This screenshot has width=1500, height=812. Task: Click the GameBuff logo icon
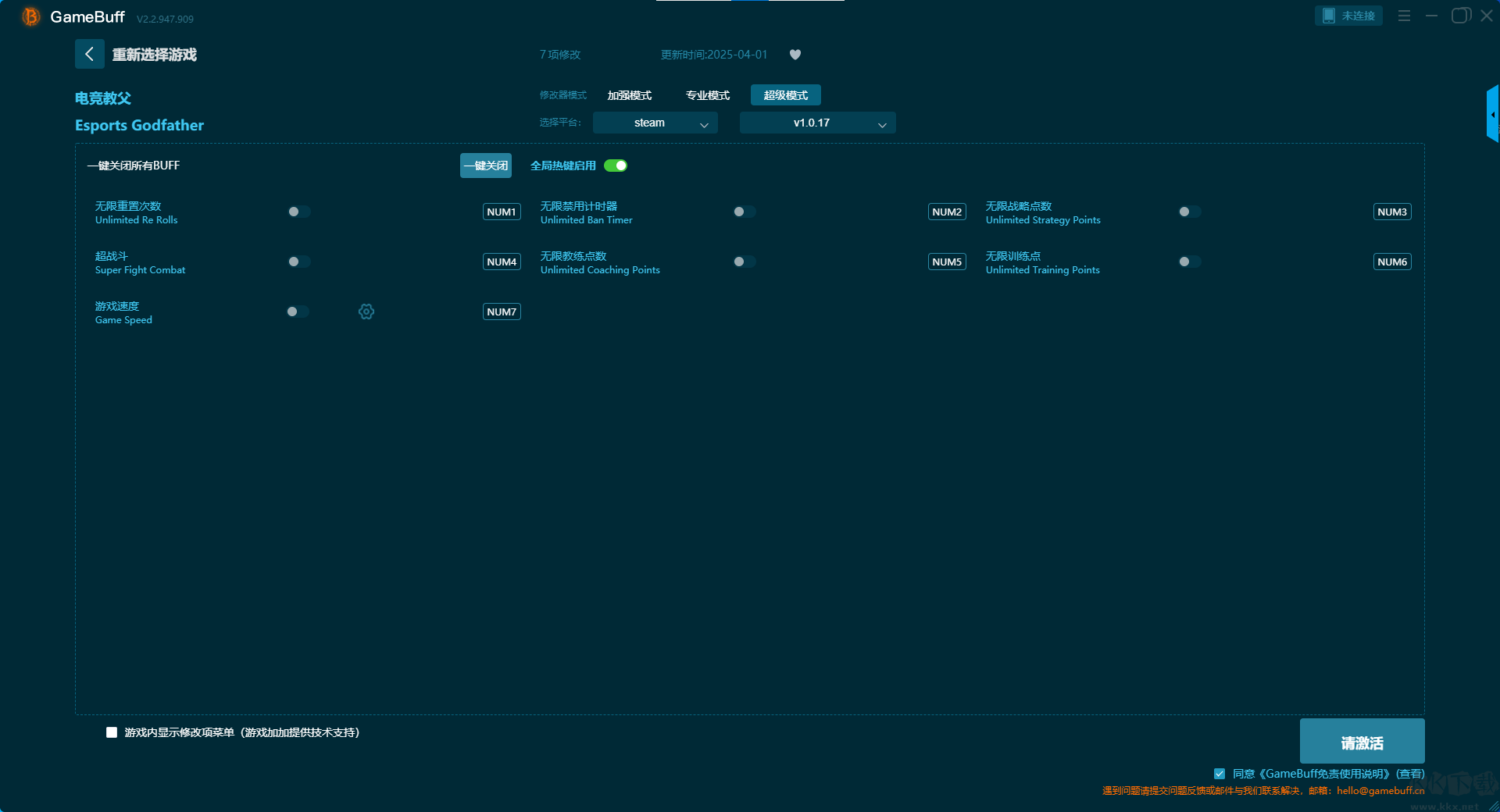tap(31, 16)
